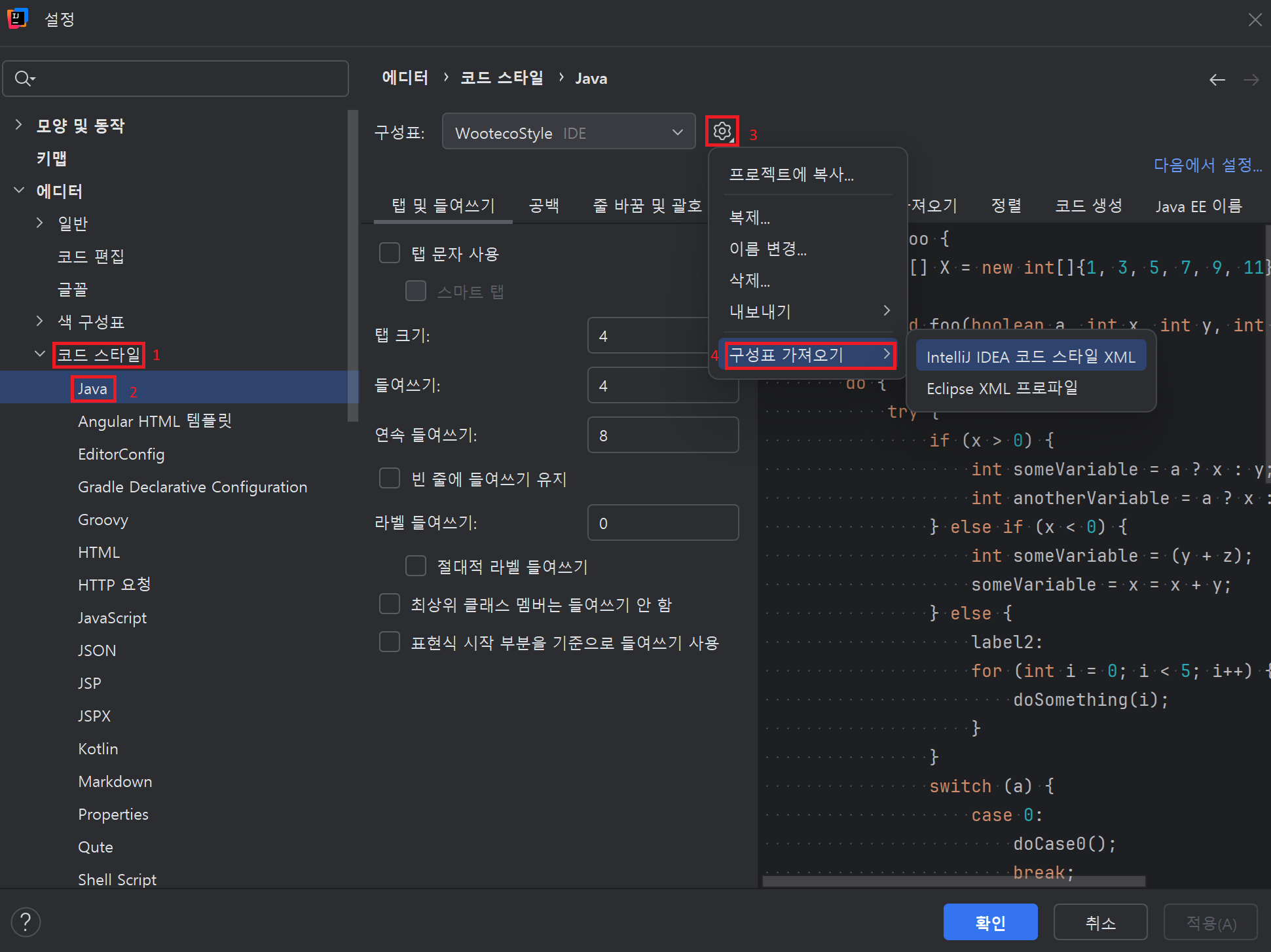The width and height of the screenshot is (1271, 952).
Task: Close the settings dialog with X
Action: point(1255,20)
